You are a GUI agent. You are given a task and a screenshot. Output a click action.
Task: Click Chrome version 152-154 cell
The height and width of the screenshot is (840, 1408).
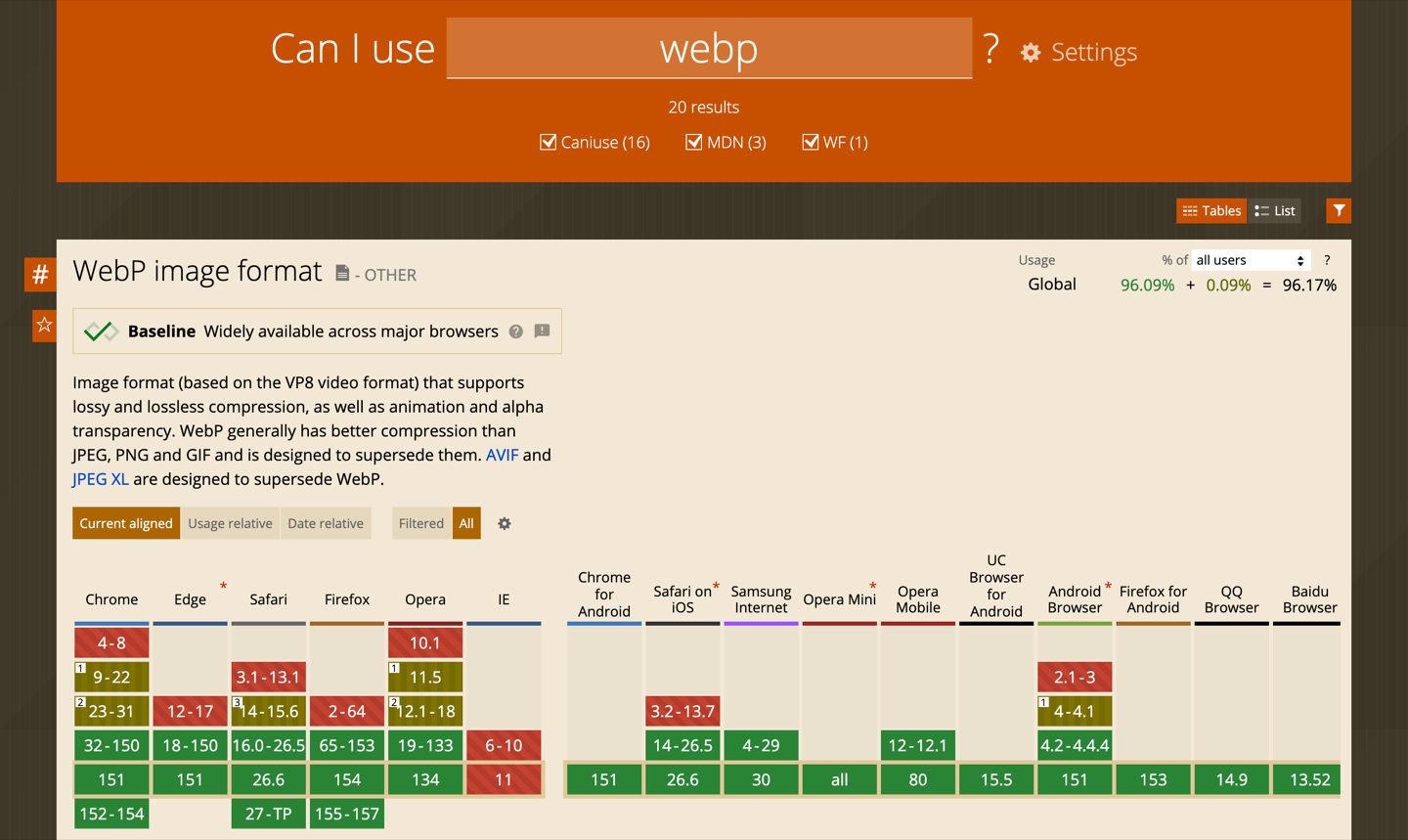point(111,814)
